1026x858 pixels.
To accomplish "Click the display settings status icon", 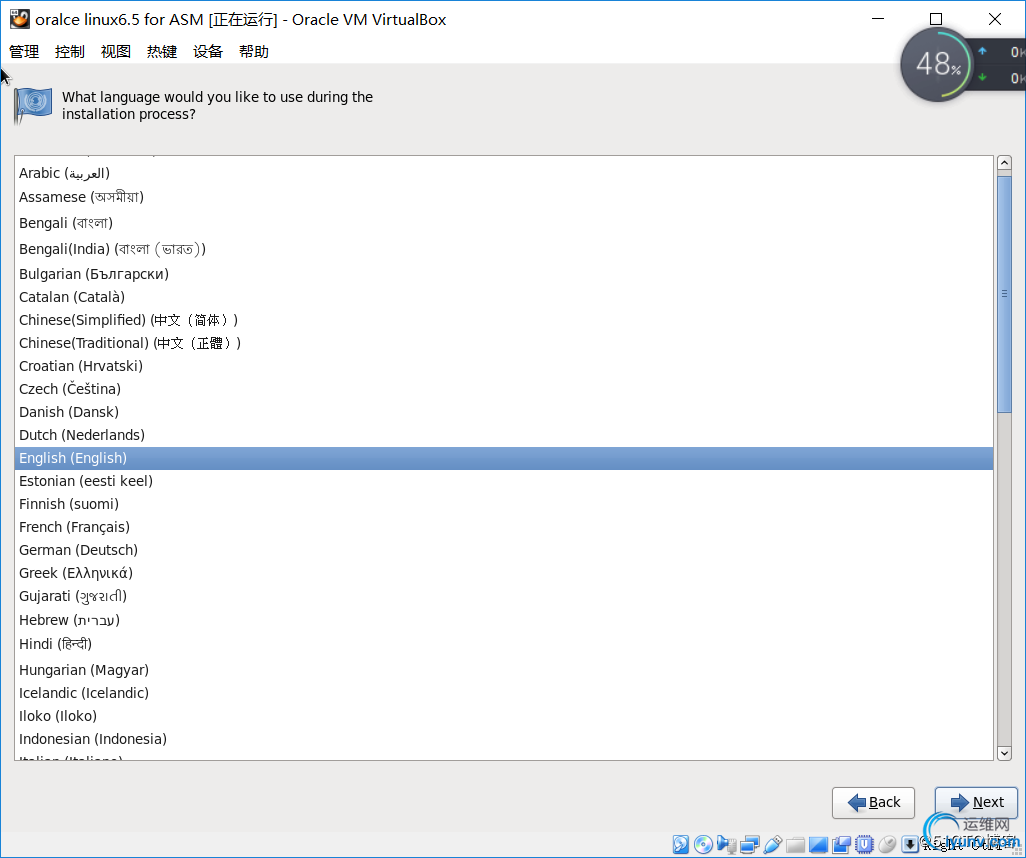I will 819,845.
